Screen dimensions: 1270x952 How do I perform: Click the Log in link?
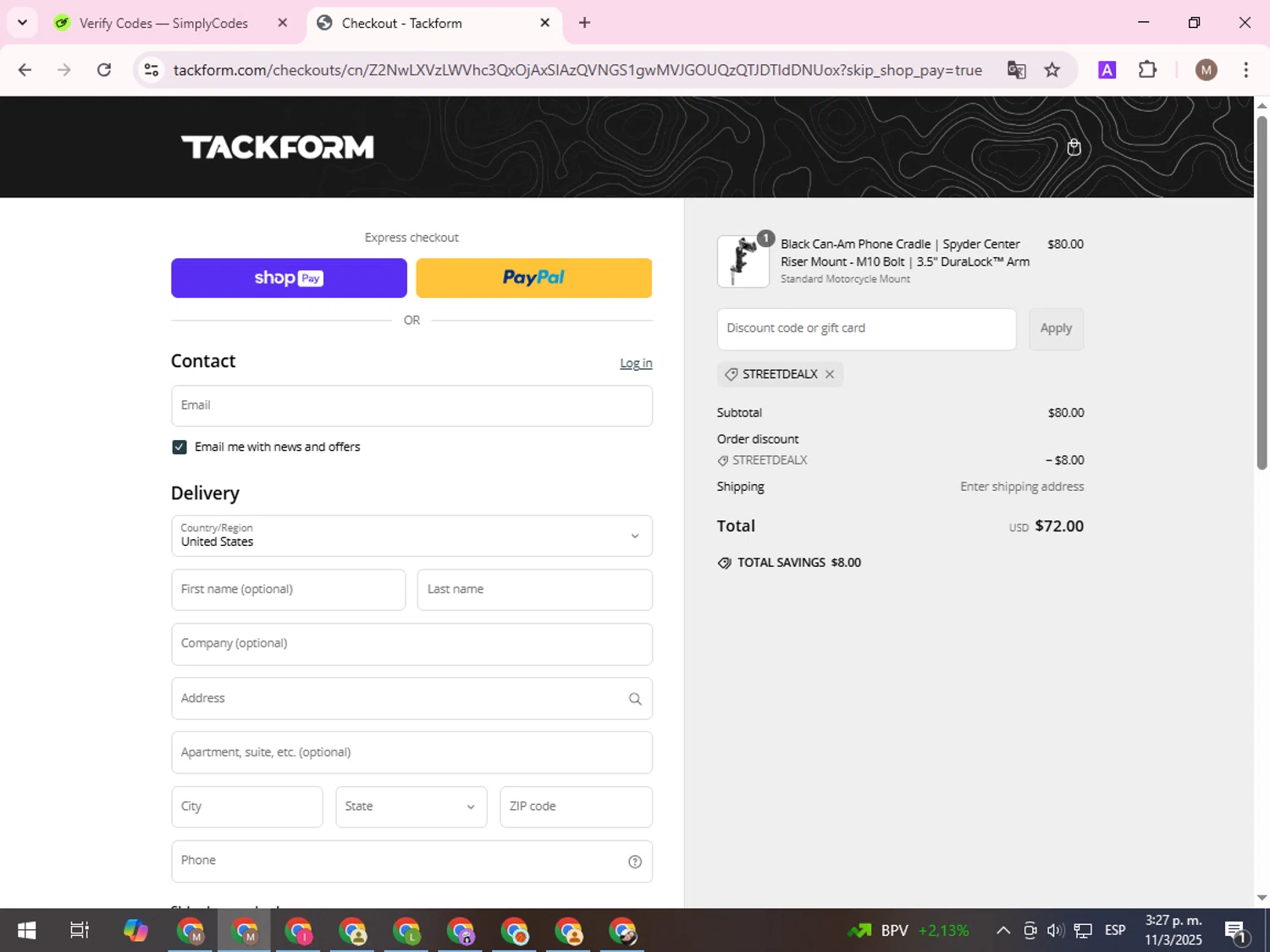tap(636, 363)
